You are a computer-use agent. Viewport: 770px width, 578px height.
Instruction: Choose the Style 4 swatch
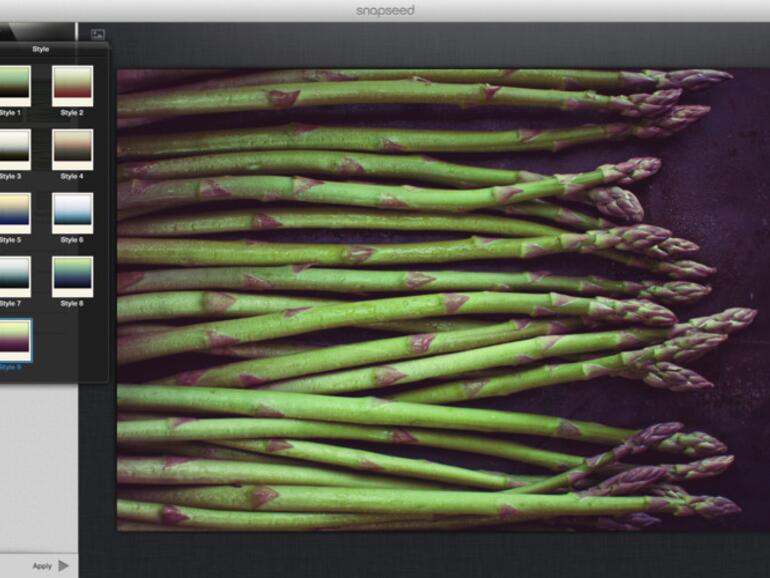pos(72,149)
